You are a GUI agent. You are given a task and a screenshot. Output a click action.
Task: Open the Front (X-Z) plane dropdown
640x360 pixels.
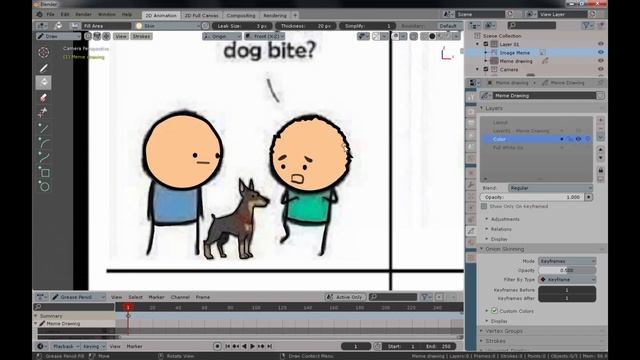coord(264,36)
